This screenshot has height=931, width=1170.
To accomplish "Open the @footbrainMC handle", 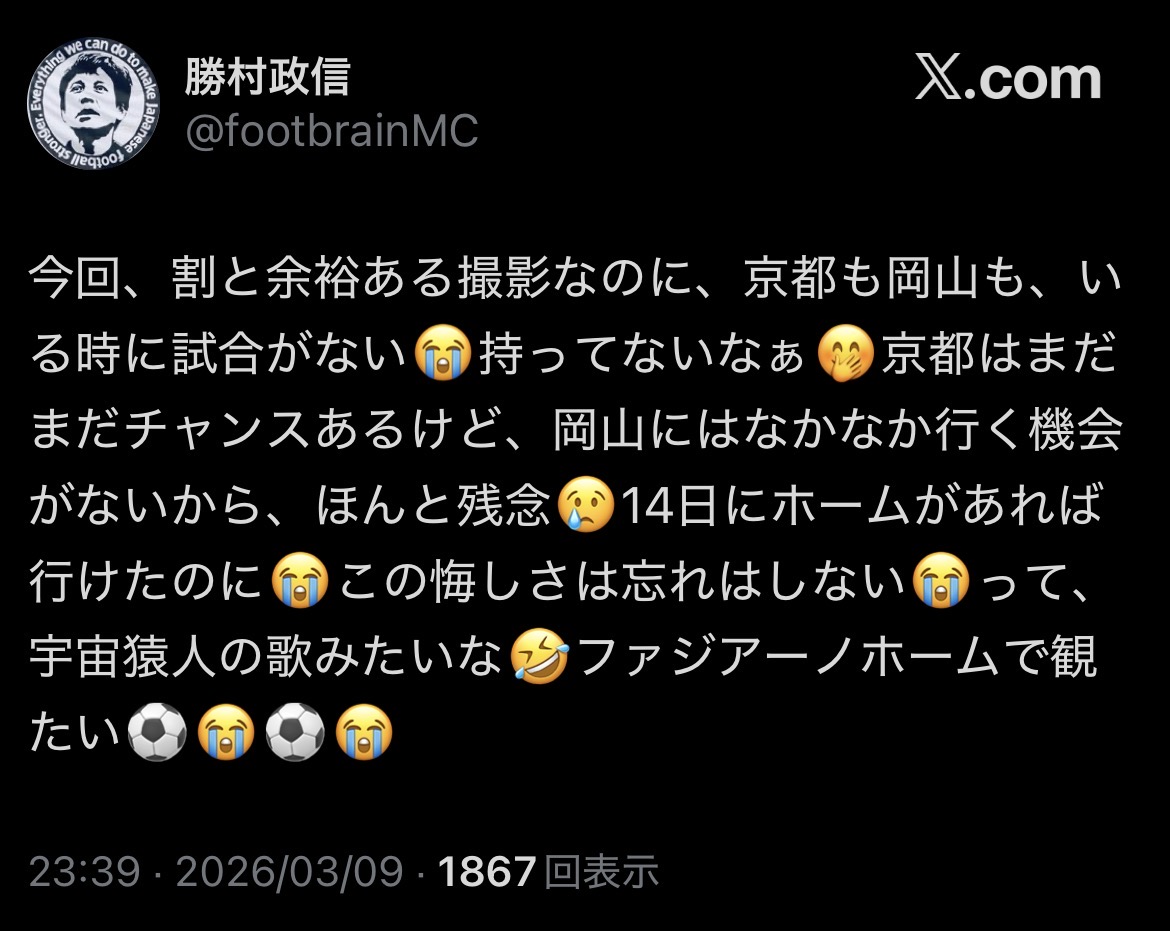I will (331, 131).
